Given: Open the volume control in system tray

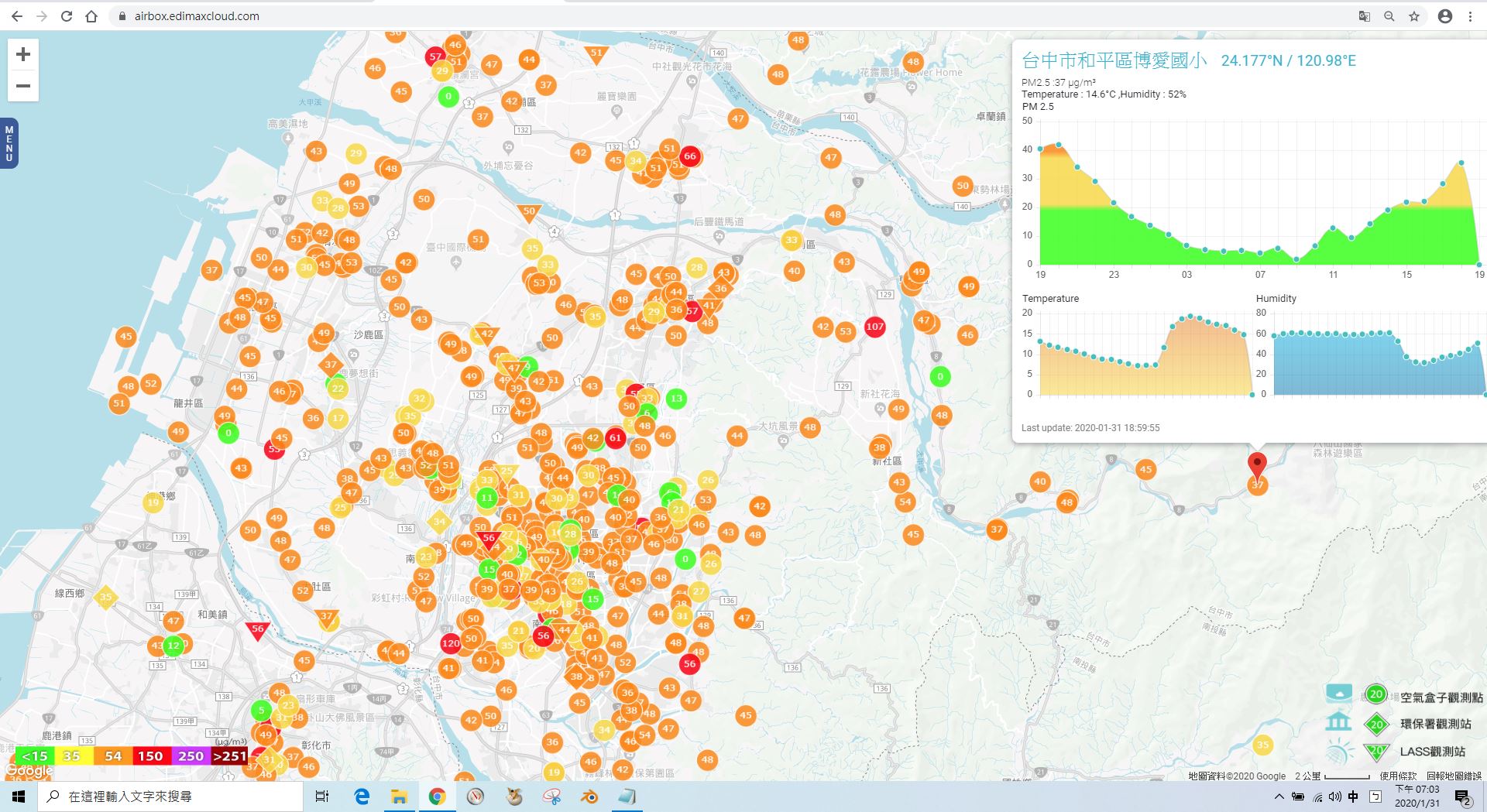Looking at the screenshot, I should (x=1335, y=797).
